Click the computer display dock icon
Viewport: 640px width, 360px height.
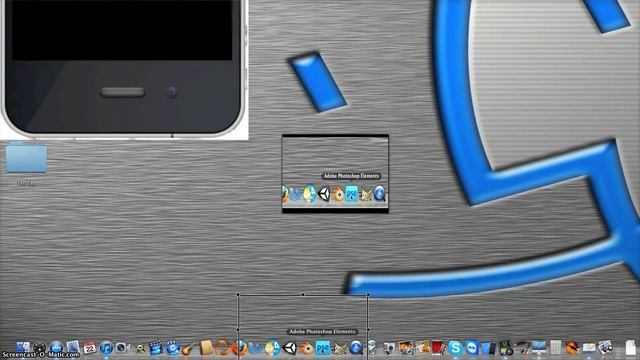539,348
